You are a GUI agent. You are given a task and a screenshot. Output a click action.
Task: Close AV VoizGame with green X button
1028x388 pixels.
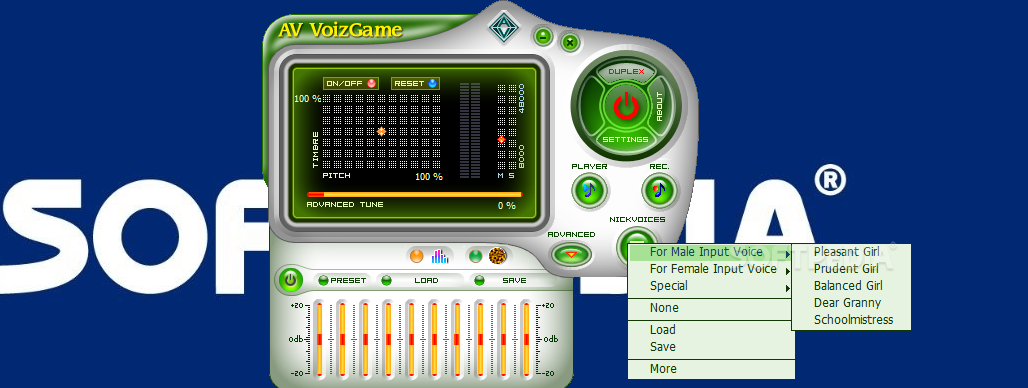click(570, 43)
